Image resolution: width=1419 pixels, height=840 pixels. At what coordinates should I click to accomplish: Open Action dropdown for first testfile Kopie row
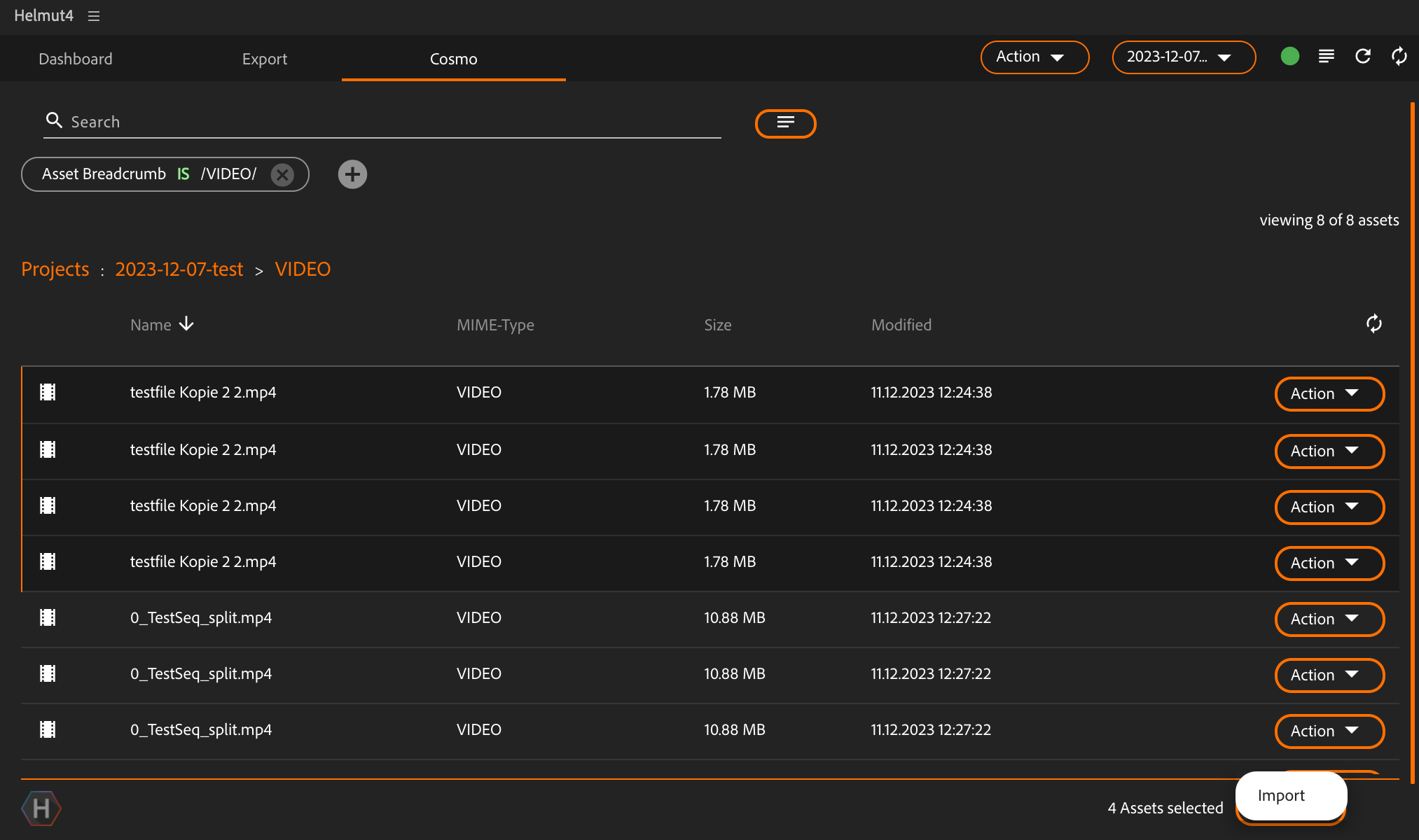(x=1329, y=394)
